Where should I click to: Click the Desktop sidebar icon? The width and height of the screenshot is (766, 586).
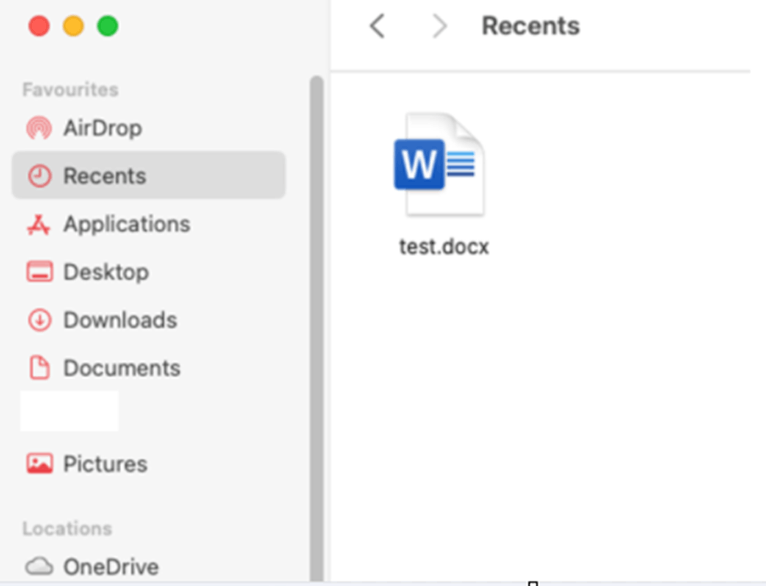click(39, 272)
